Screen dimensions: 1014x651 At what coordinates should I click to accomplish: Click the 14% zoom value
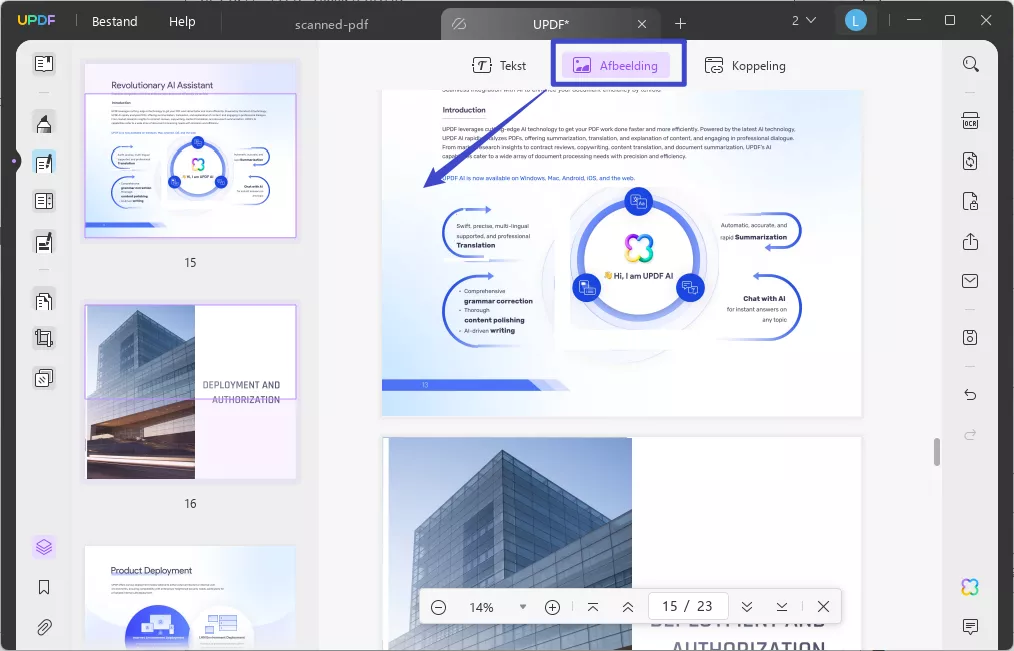coord(481,607)
